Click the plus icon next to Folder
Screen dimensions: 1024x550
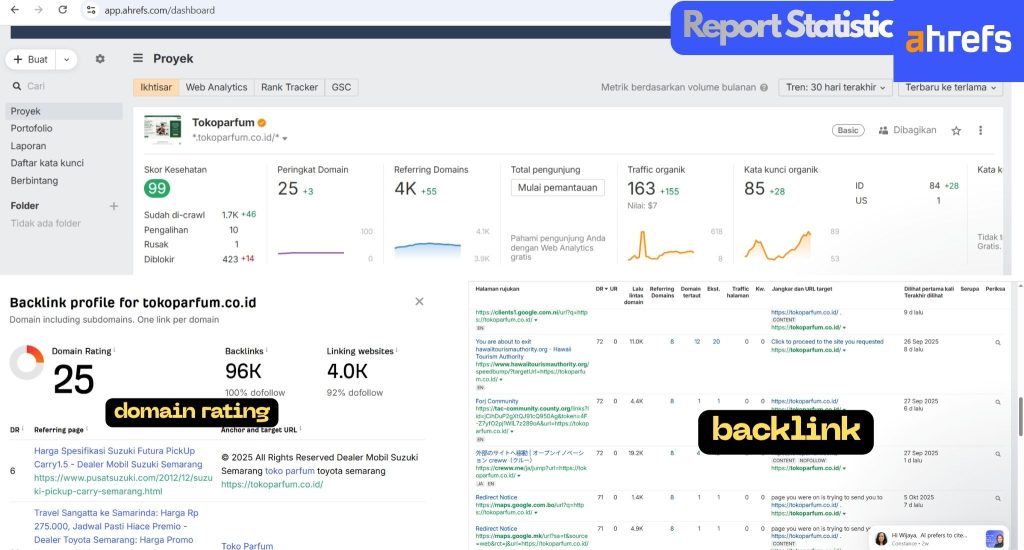point(113,206)
